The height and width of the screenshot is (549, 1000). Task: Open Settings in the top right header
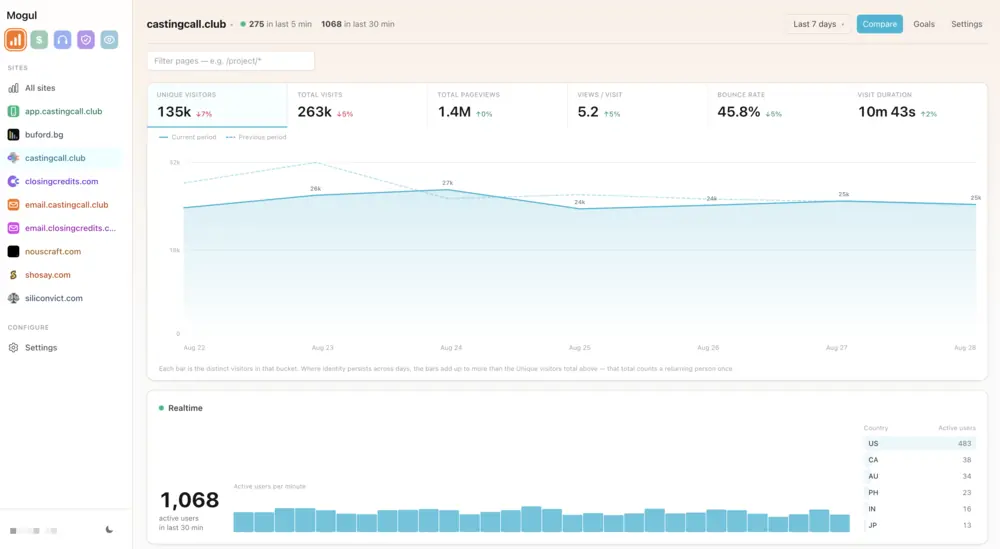point(966,24)
